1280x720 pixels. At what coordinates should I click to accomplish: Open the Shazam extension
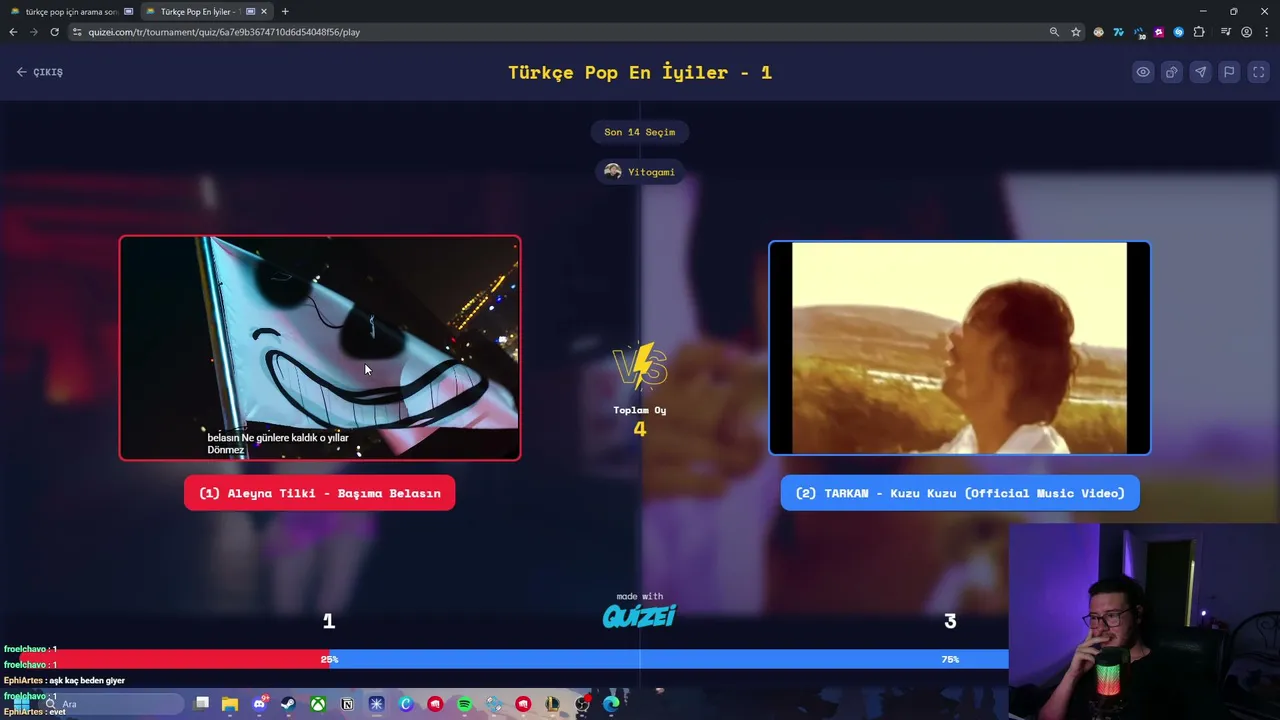pyautogui.click(x=1179, y=32)
